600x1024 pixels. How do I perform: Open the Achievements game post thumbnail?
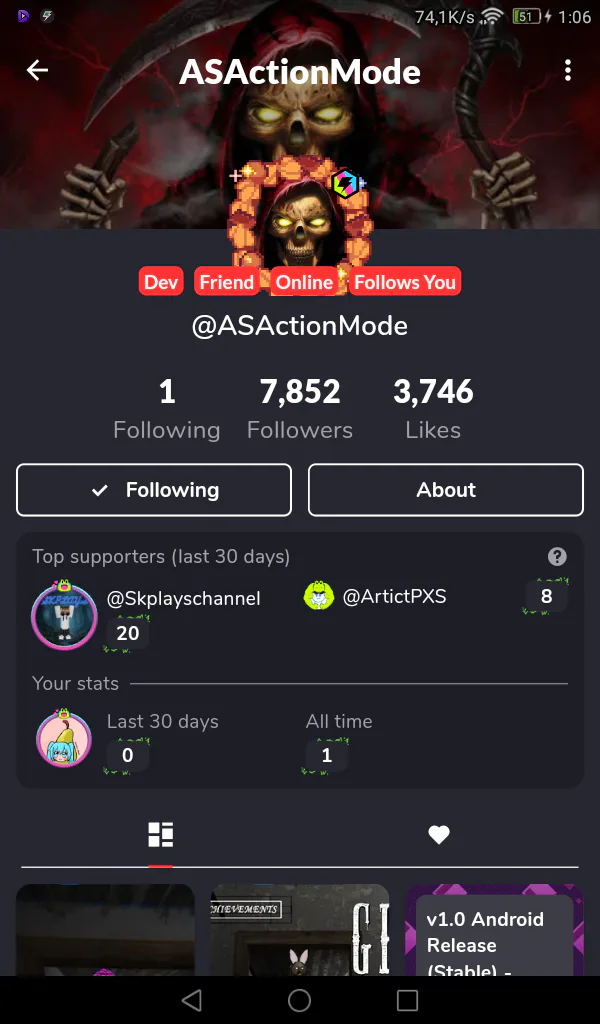[x=300, y=930]
